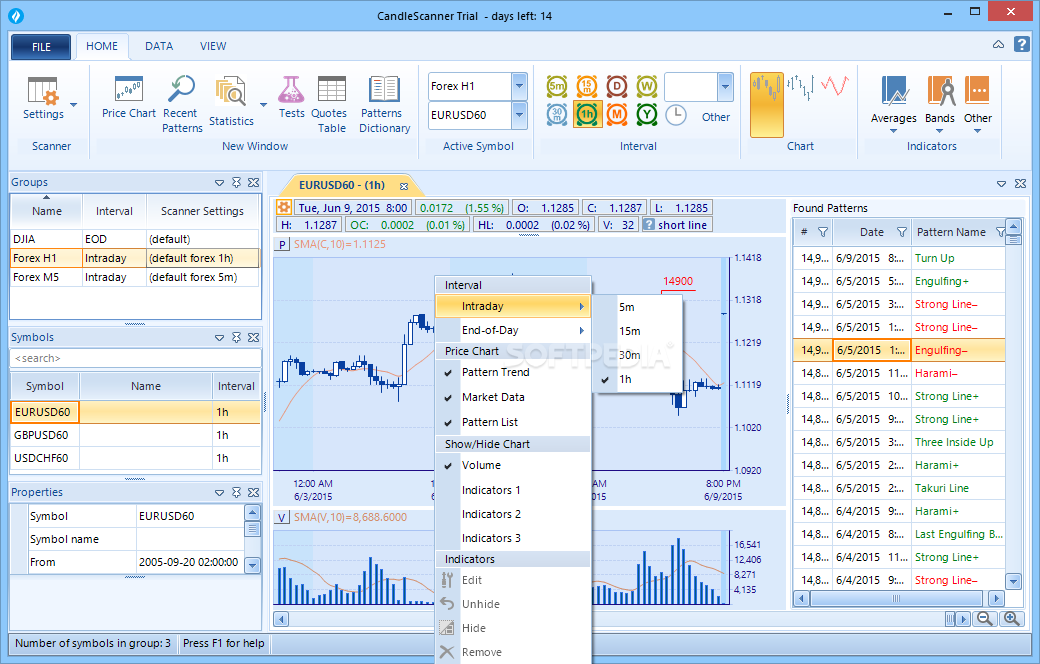Filter the Date column in Found Patterns
Screen dimensions: 1040x664
point(901,232)
